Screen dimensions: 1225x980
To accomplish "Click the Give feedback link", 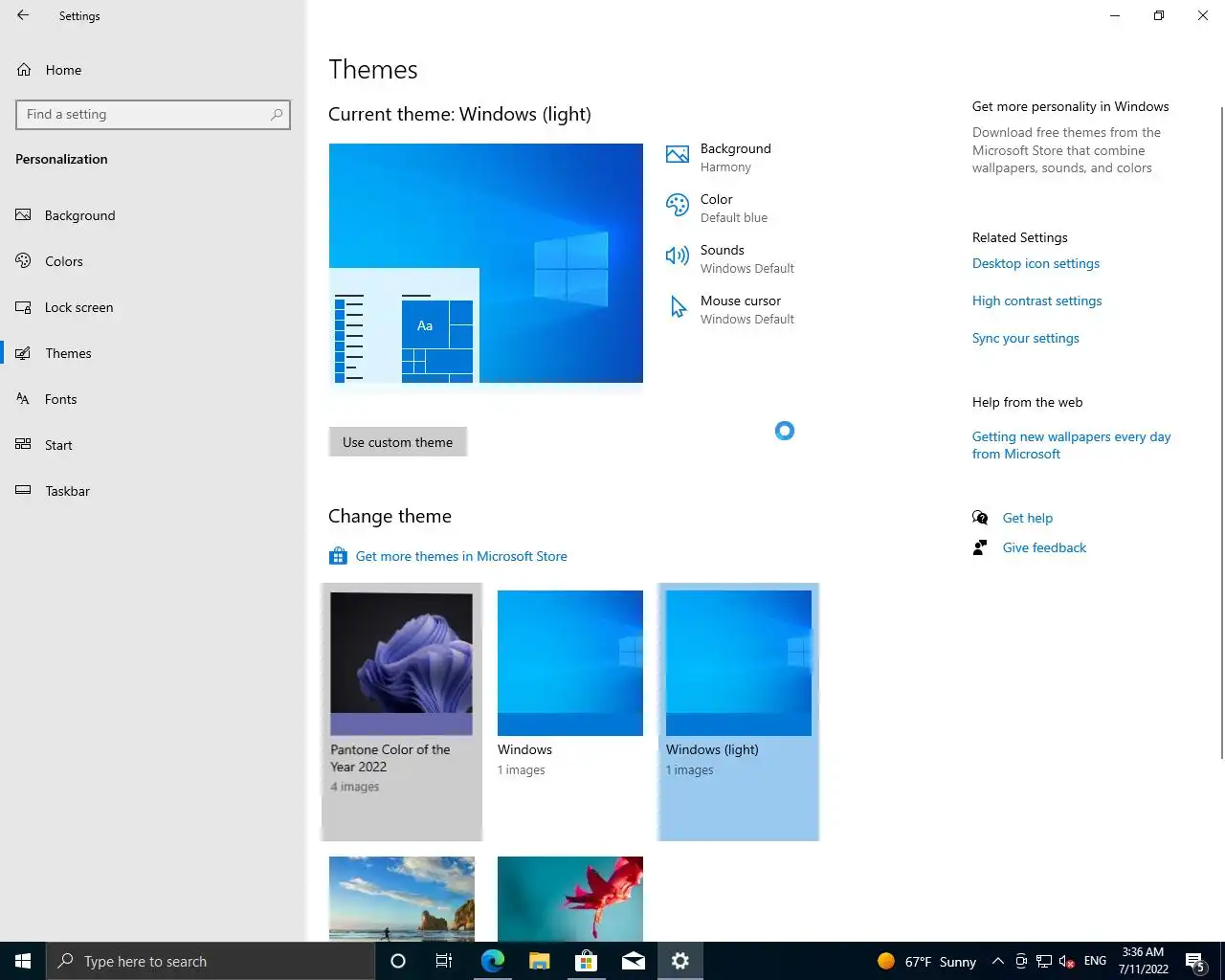I will (1044, 547).
